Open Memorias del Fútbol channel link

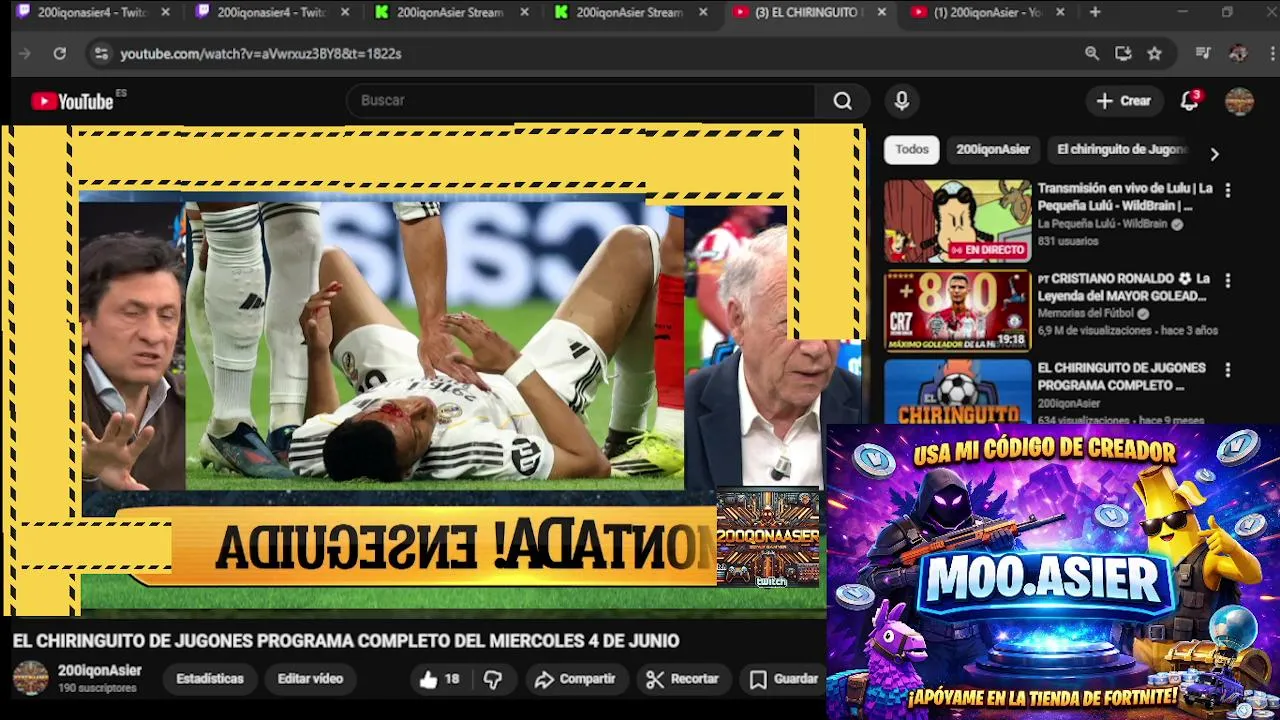click(1086, 313)
